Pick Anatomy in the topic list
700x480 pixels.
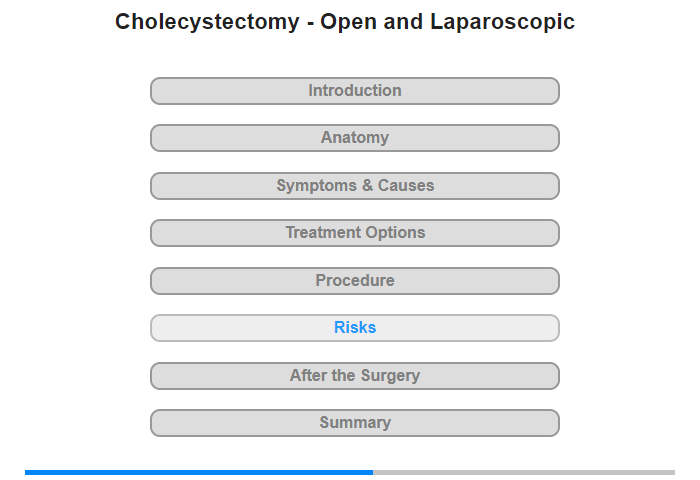coord(355,138)
